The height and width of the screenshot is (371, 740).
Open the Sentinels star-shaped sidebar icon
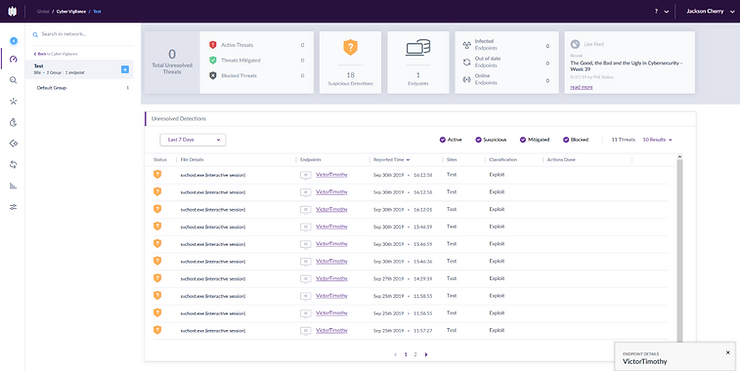coord(13,101)
